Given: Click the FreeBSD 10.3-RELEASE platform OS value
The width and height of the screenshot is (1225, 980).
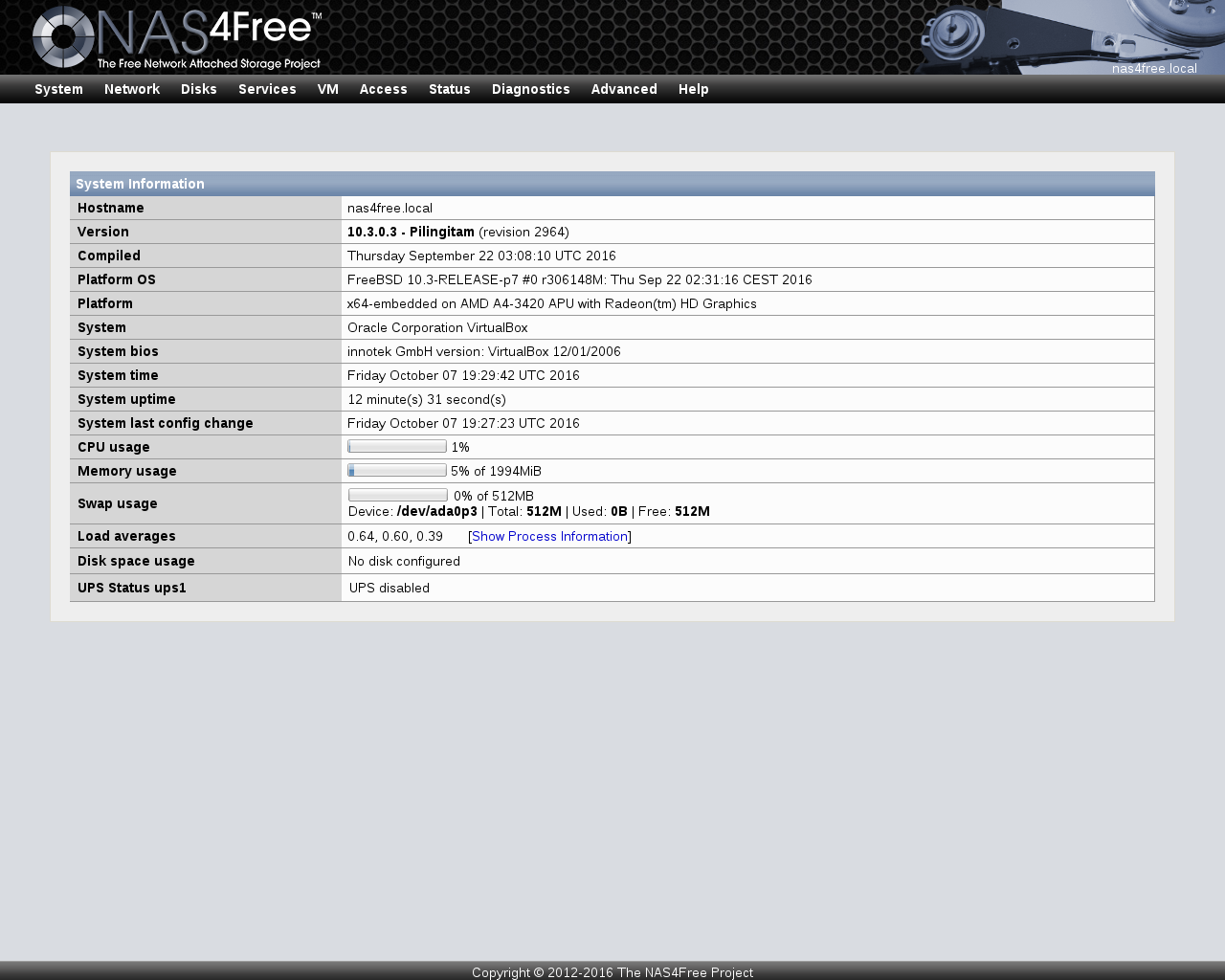Looking at the screenshot, I should click(580, 279).
